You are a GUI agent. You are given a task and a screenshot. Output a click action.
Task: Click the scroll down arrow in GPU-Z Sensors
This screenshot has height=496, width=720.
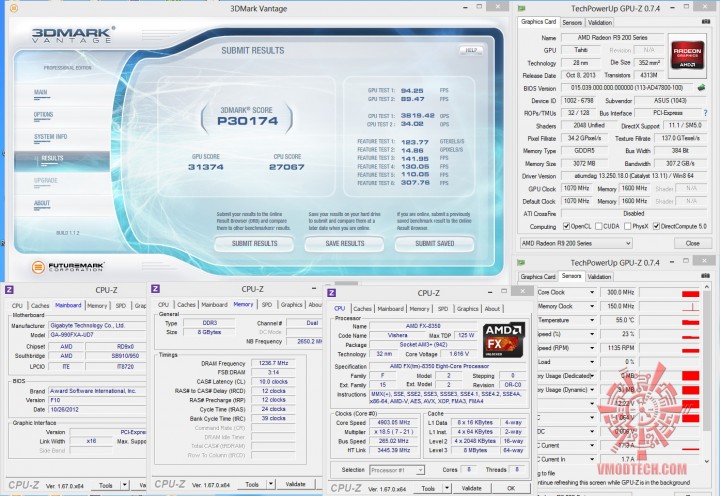(x=707, y=461)
